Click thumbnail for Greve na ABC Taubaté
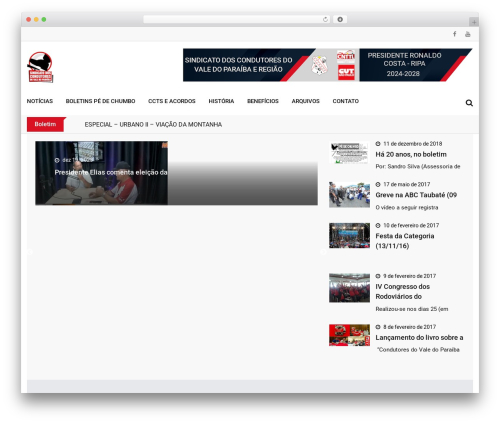Screen dimensions: 500x423 point(349,195)
